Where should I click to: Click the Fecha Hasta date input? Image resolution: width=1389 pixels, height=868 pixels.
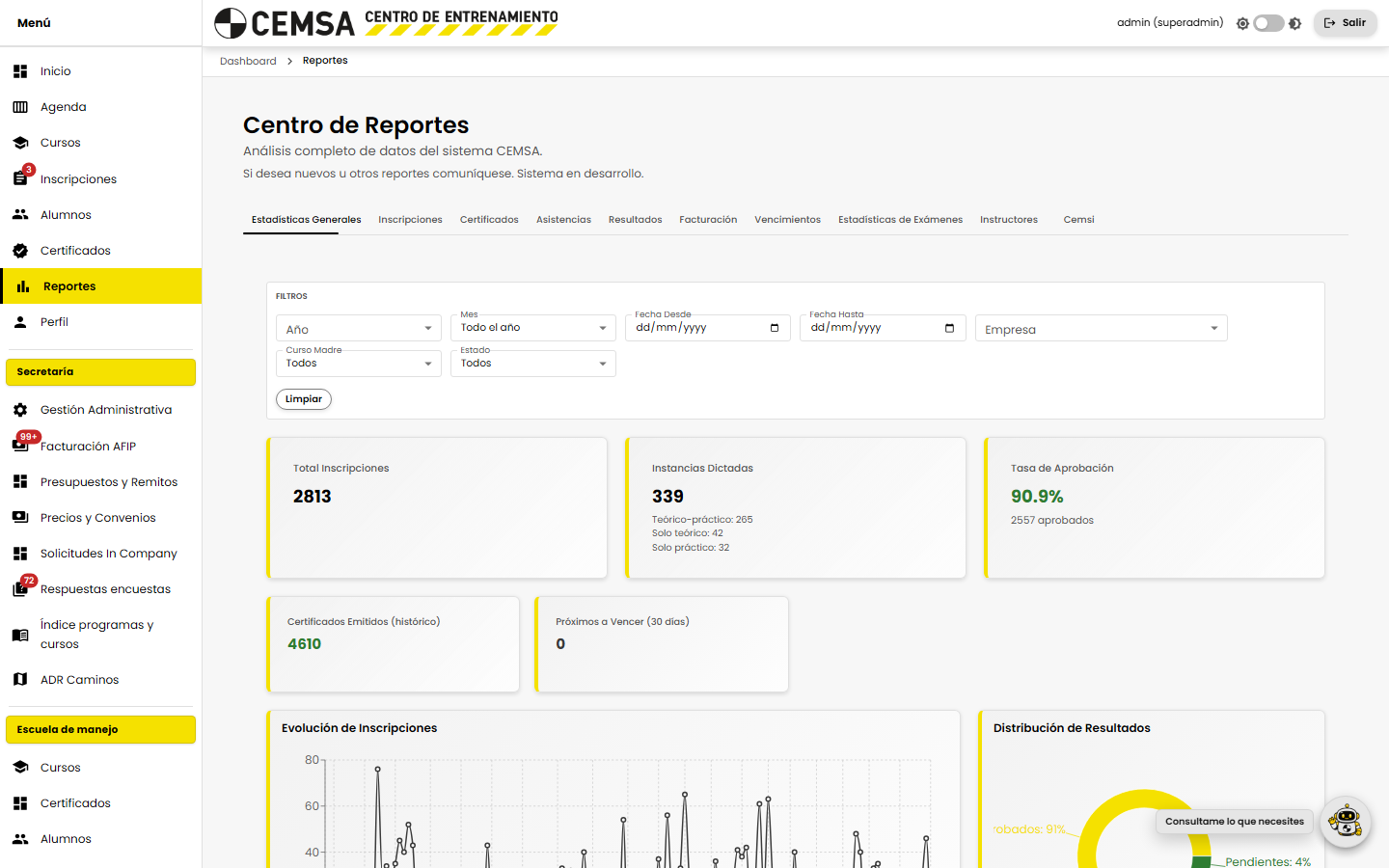[x=883, y=328]
